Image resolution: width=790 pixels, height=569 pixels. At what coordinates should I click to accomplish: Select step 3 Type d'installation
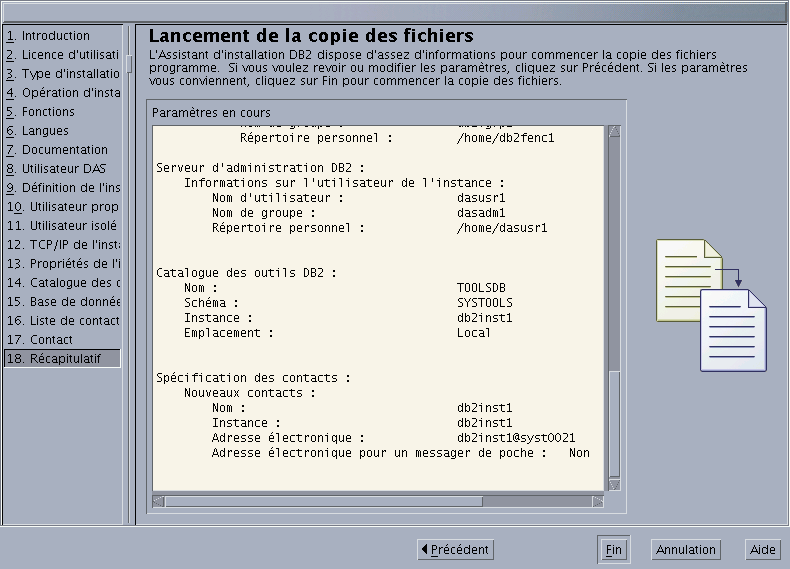(62, 74)
